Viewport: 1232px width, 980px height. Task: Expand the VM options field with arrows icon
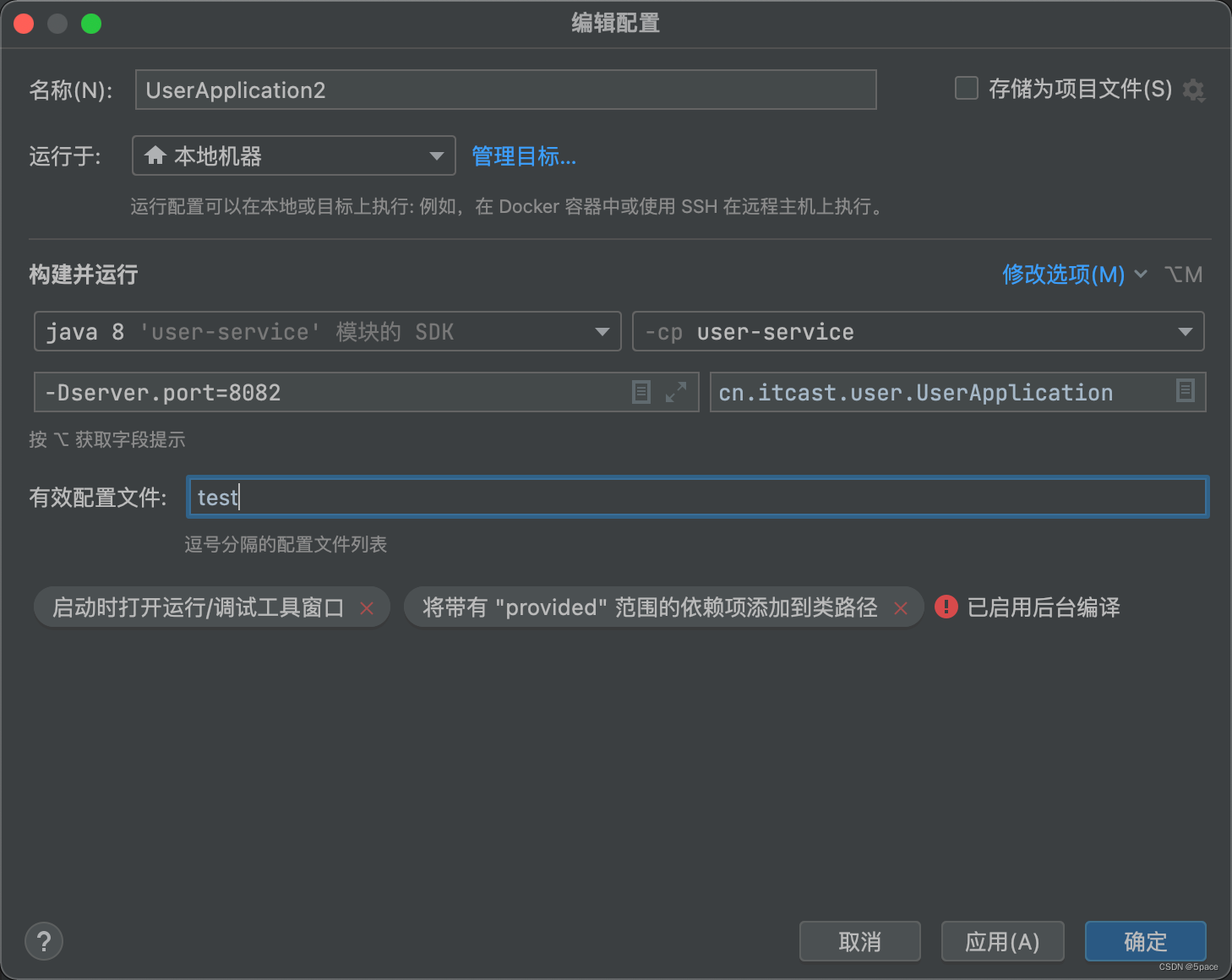676,392
